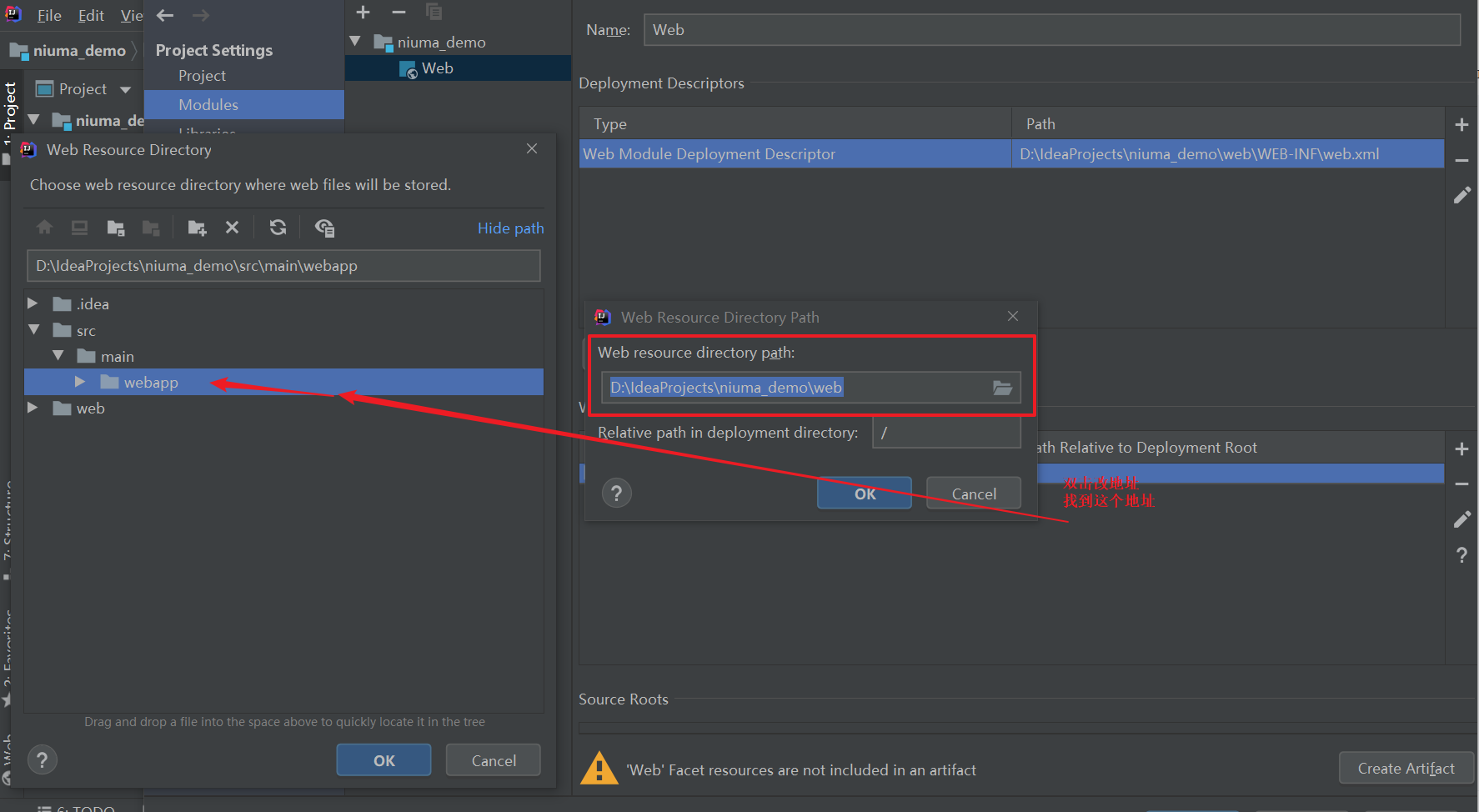This screenshot has width=1479, height=812.
Task: Click Relative path in deployment directory field
Action: pyautogui.click(x=946, y=433)
